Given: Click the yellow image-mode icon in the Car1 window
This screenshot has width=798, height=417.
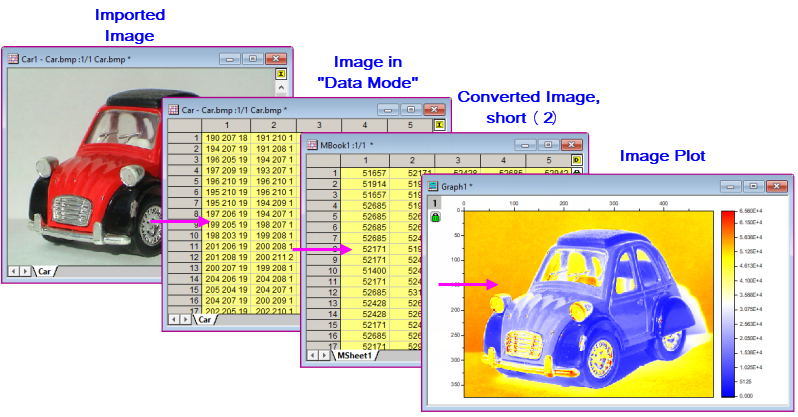Looking at the screenshot, I should [x=281, y=73].
